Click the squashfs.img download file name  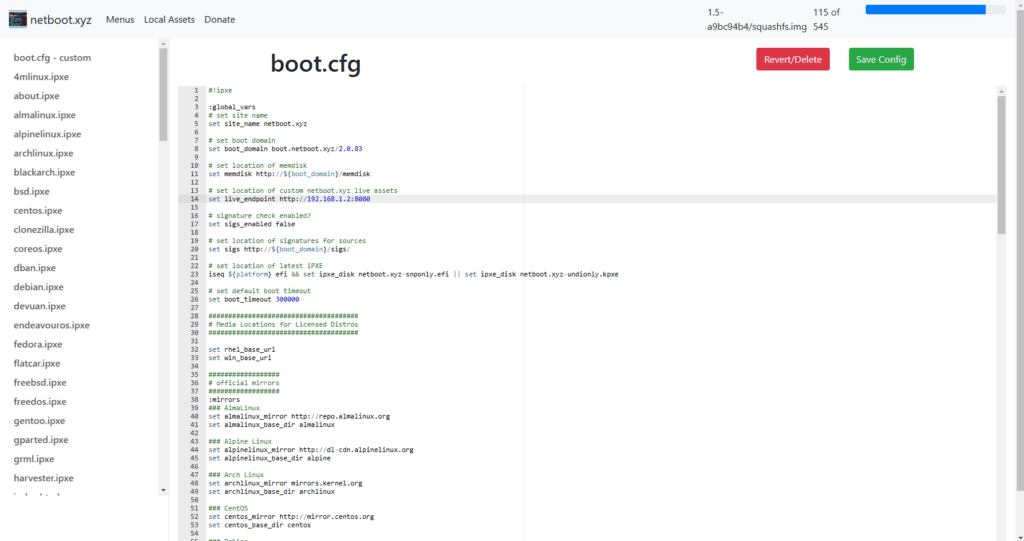click(757, 20)
